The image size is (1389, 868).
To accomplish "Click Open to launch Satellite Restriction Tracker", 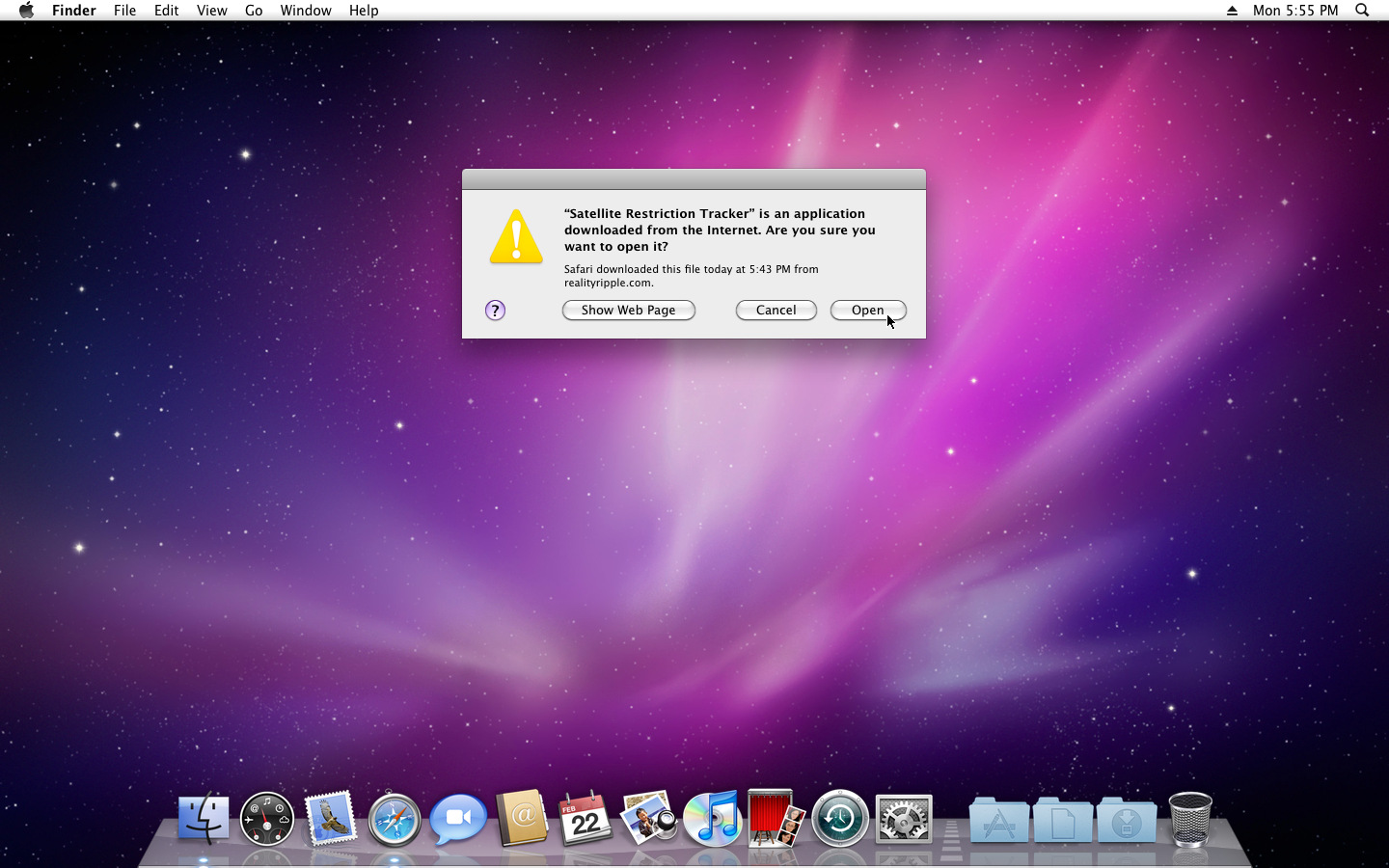I will point(867,310).
